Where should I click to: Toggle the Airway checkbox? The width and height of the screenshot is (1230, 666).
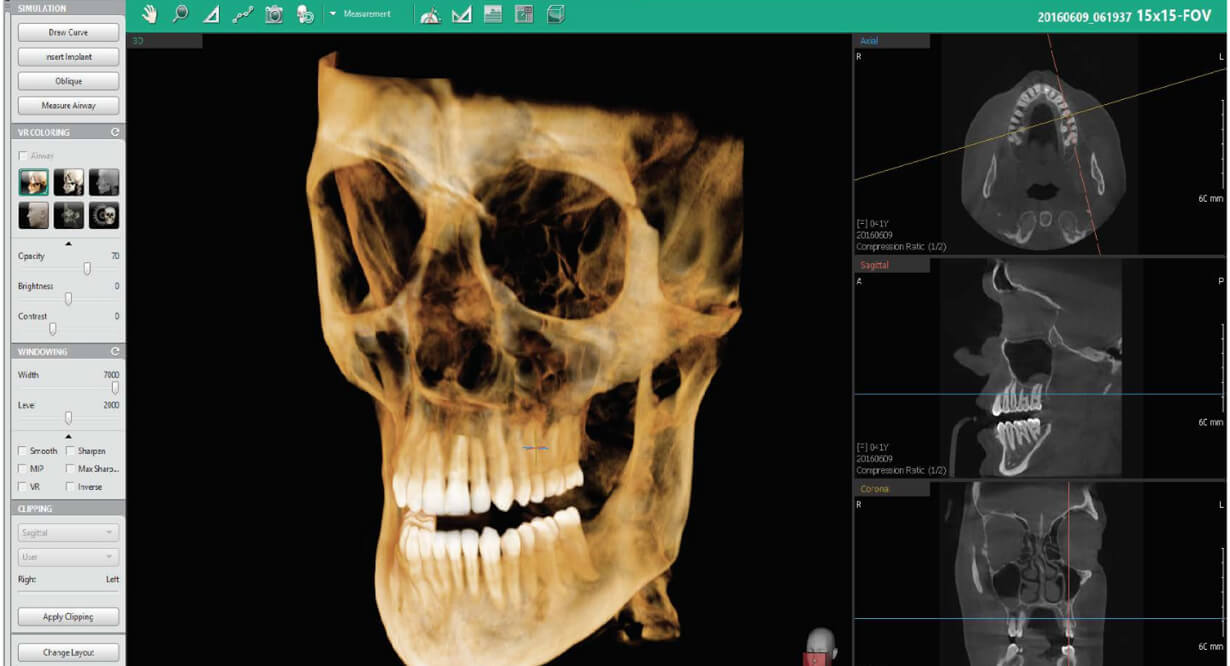click(x=23, y=156)
